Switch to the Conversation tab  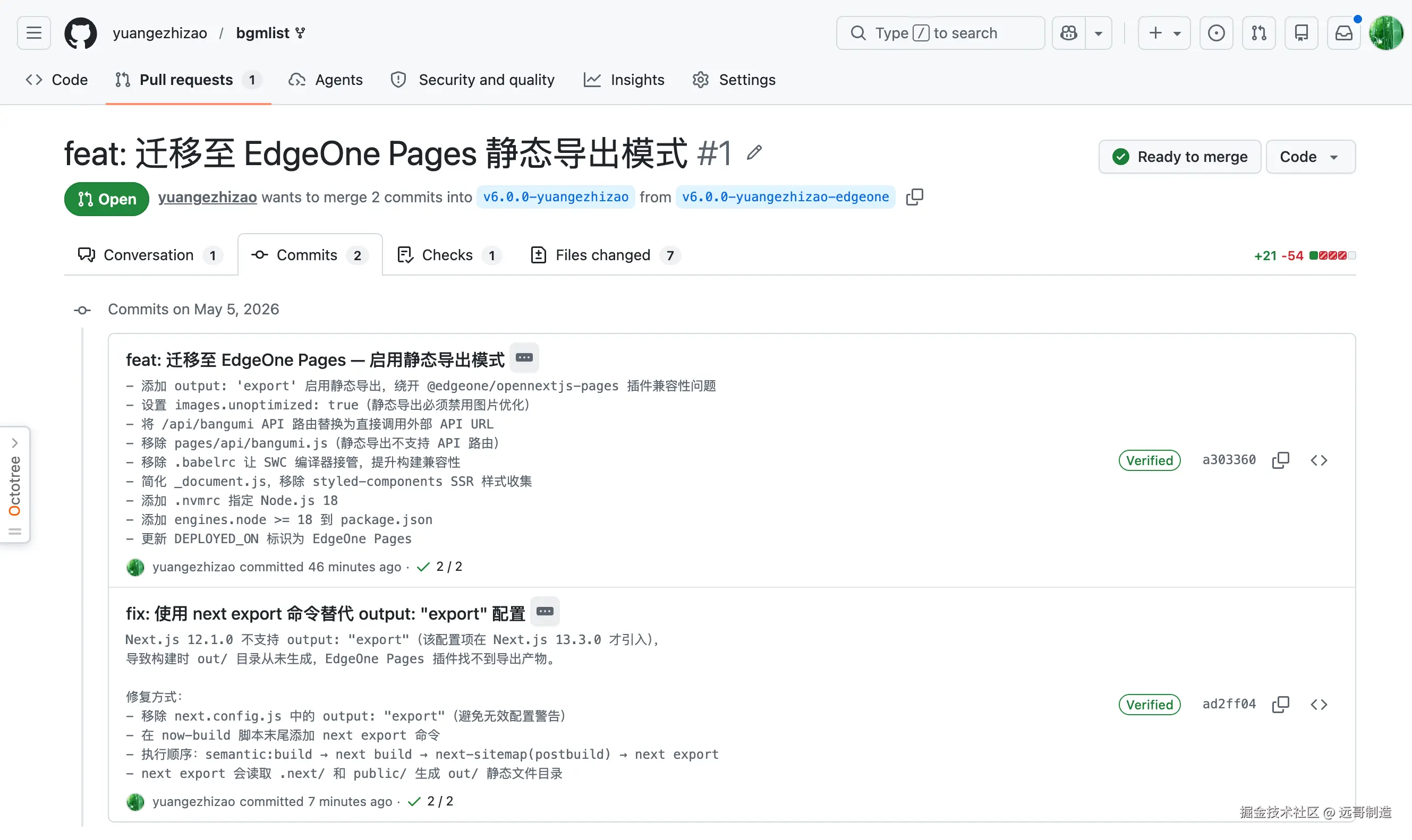(x=149, y=255)
